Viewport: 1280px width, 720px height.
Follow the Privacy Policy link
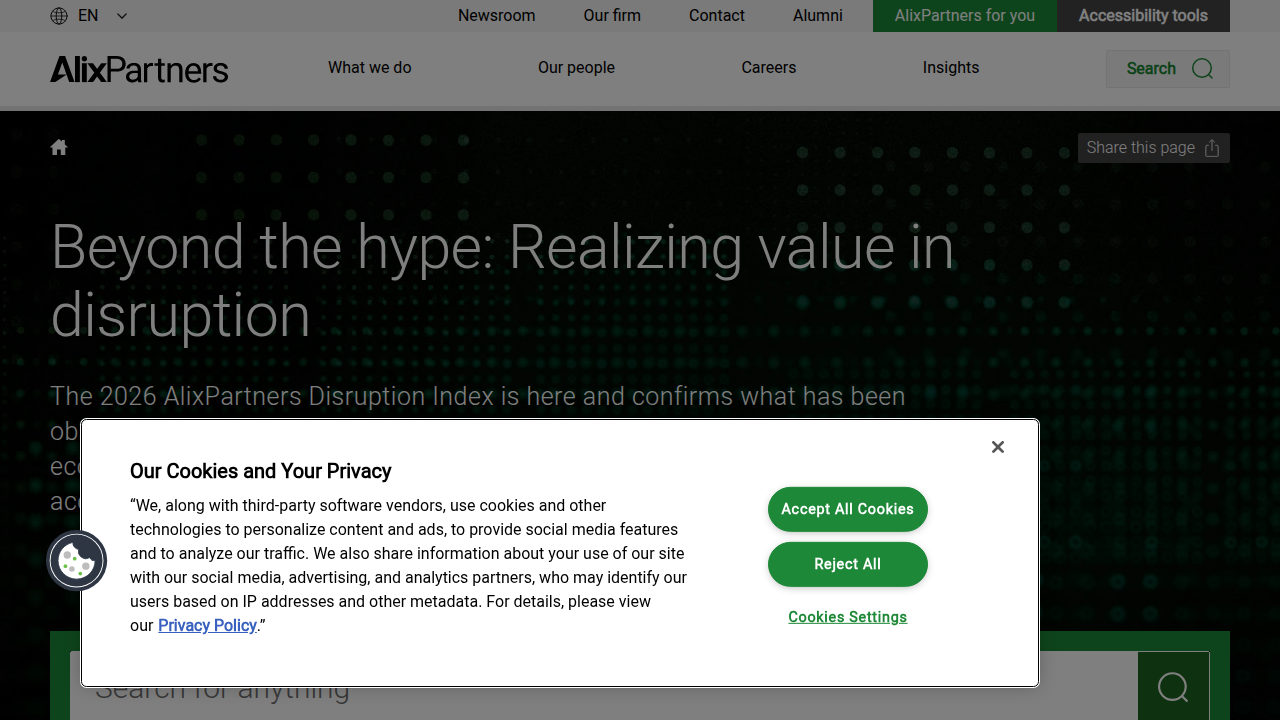pyautogui.click(x=208, y=625)
